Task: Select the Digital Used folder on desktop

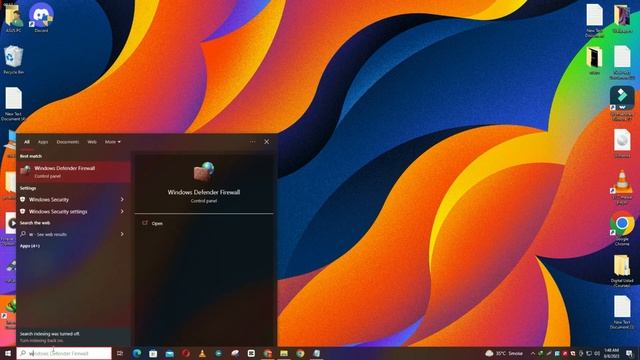Action: [x=622, y=270]
